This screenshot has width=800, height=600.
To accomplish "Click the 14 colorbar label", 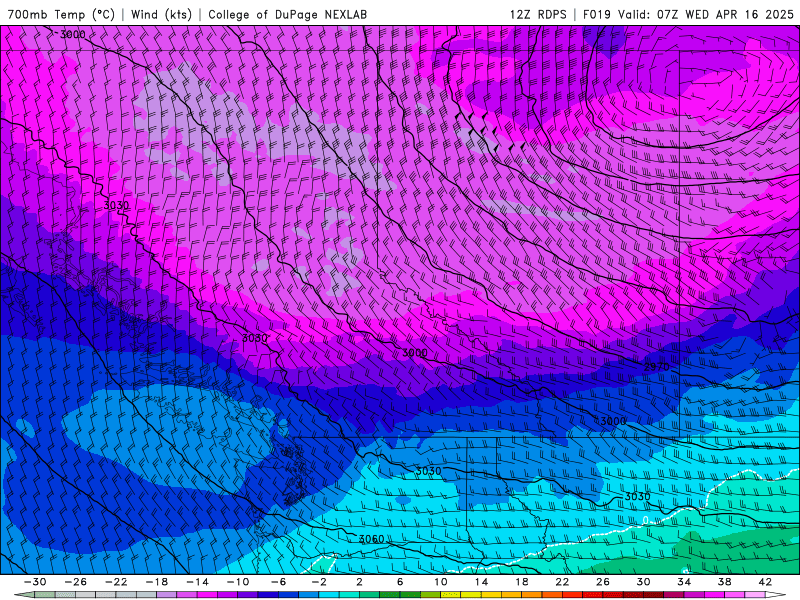I will (481, 582).
